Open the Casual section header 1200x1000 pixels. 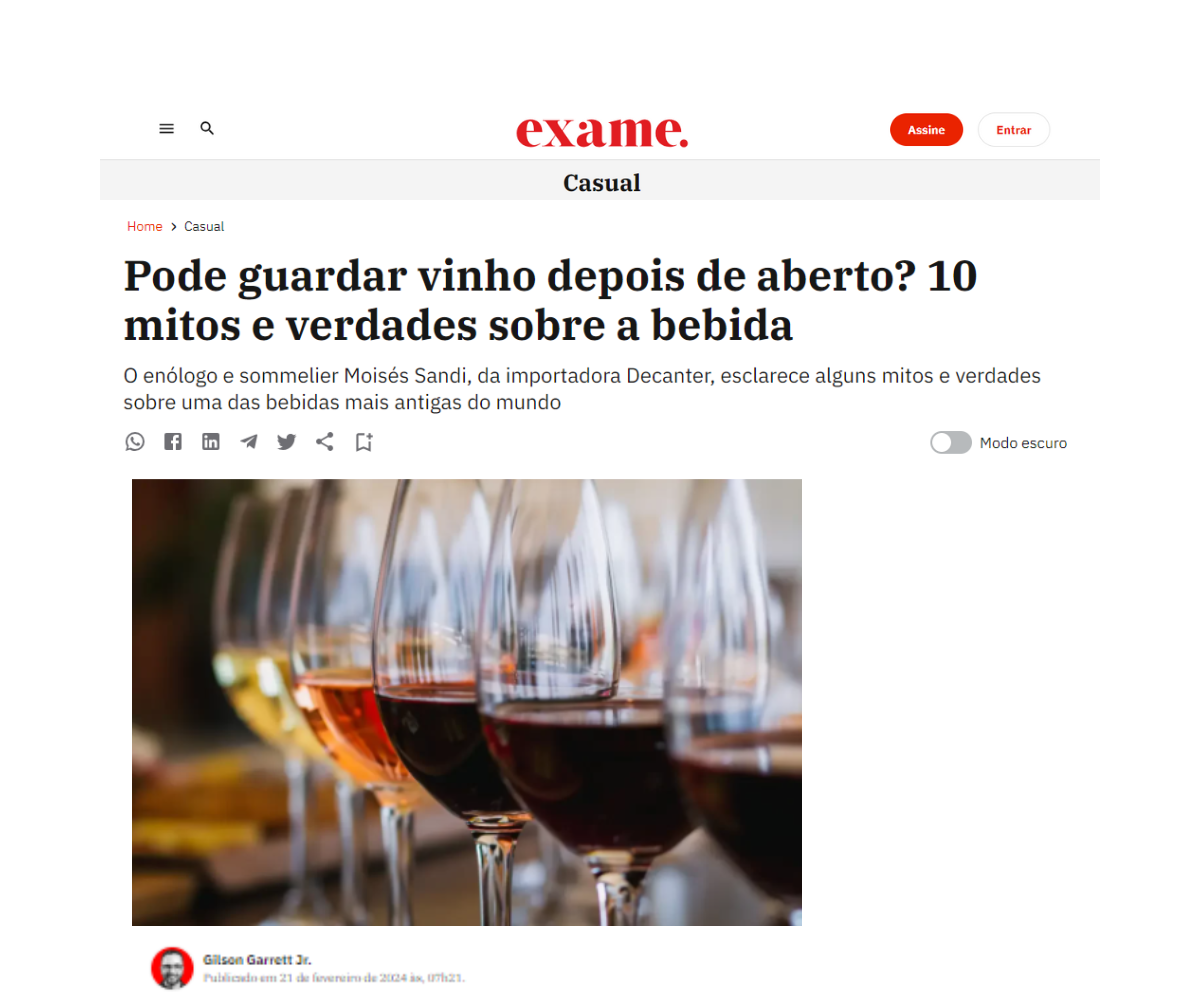pyautogui.click(x=602, y=183)
